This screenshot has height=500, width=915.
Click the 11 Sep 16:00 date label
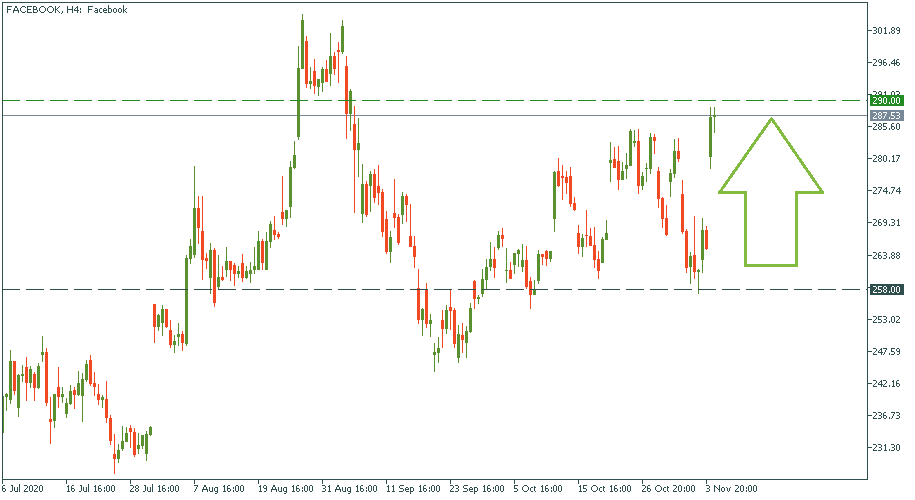coord(412,490)
